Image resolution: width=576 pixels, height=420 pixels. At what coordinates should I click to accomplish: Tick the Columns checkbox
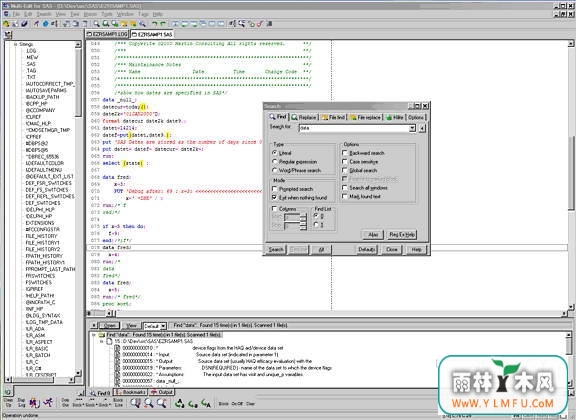(274, 208)
